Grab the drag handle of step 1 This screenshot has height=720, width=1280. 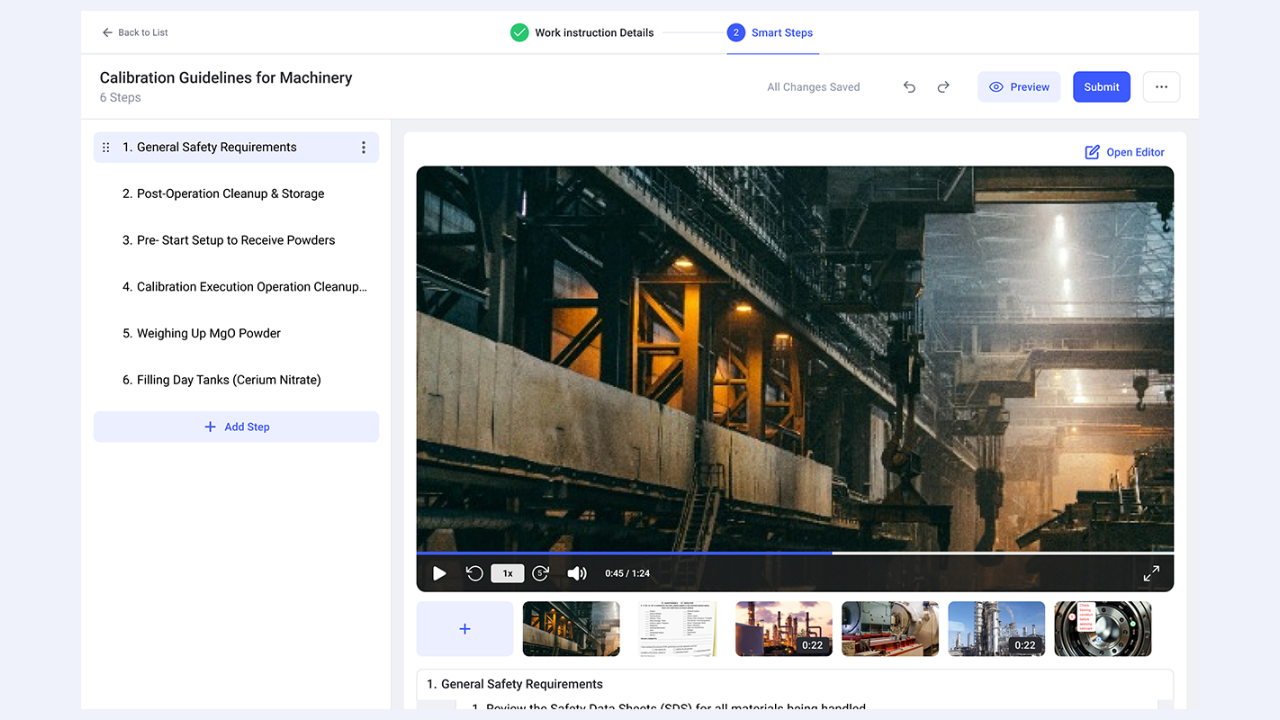click(106, 147)
